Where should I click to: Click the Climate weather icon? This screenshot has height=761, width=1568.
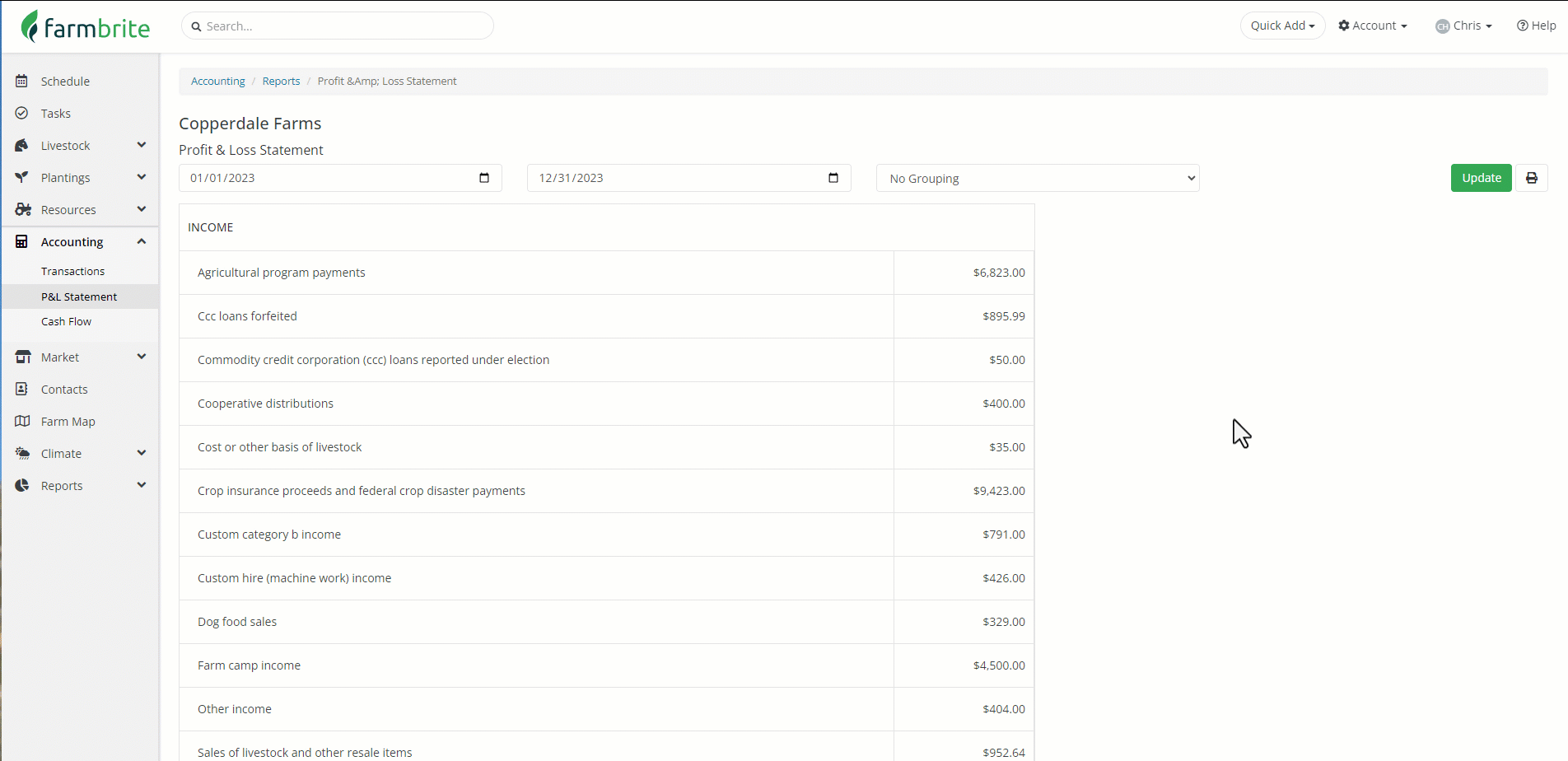pyautogui.click(x=22, y=453)
